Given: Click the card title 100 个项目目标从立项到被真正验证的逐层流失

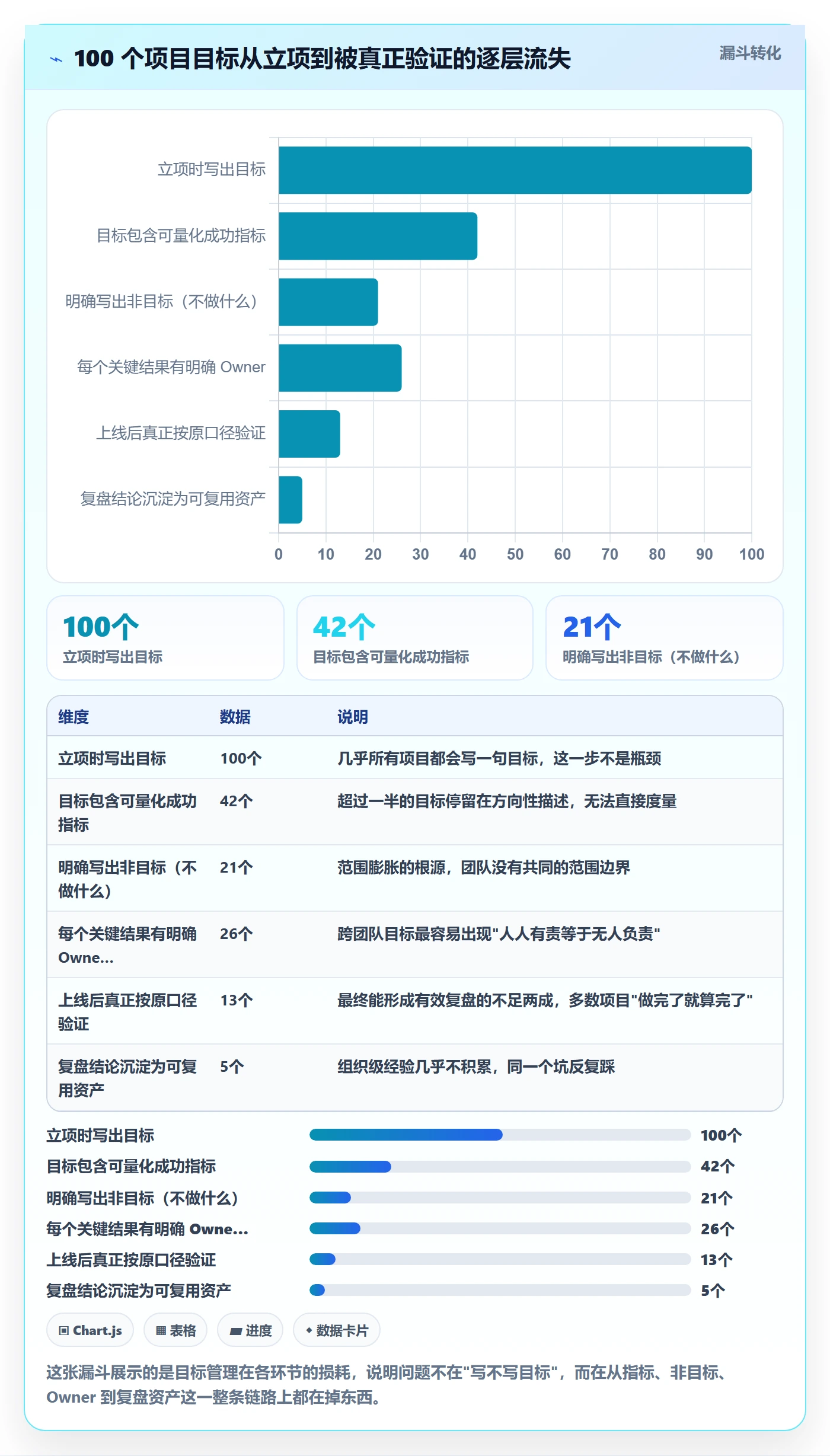Looking at the screenshot, I should [323, 59].
